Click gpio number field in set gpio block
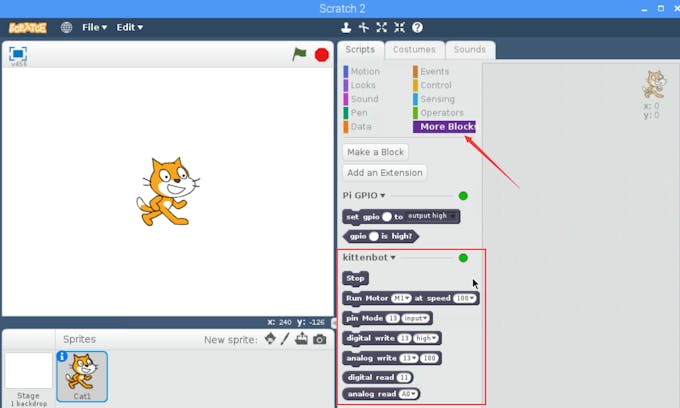Viewport: 680px width, 408px height. tap(387, 216)
